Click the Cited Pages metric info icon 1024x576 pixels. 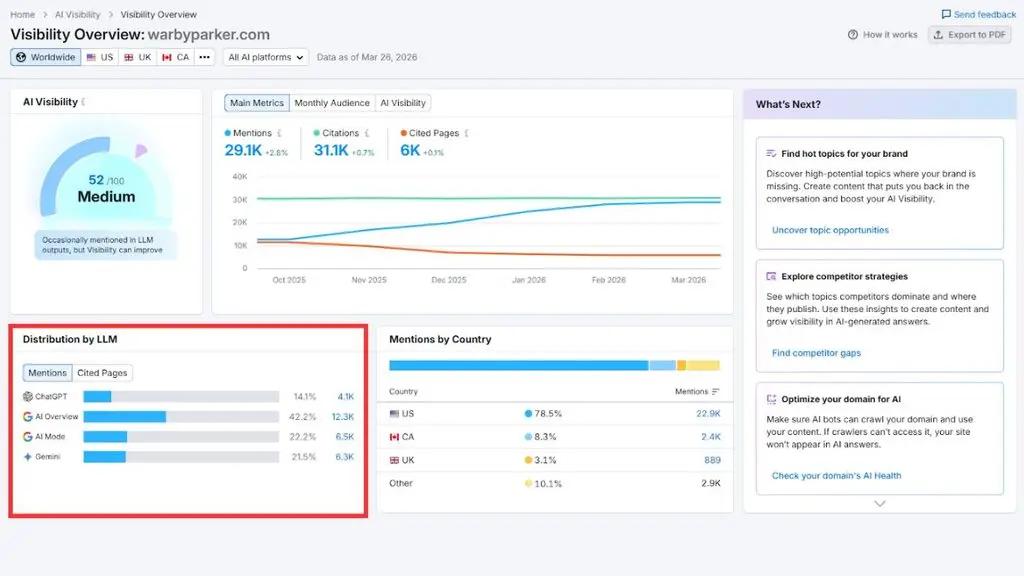tap(466, 133)
